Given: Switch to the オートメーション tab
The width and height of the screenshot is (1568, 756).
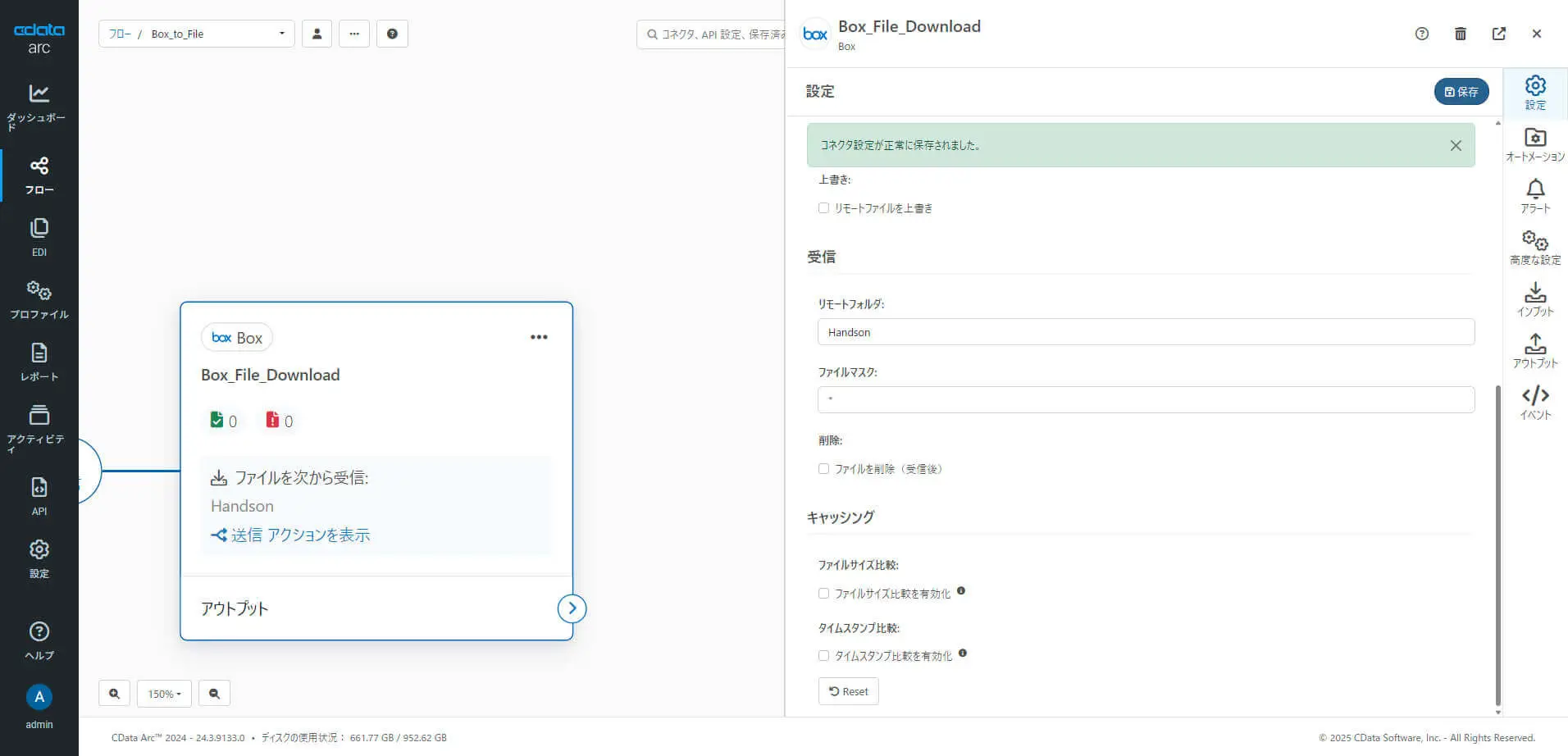Looking at the screenshot, I should (x=1535, y=144).
